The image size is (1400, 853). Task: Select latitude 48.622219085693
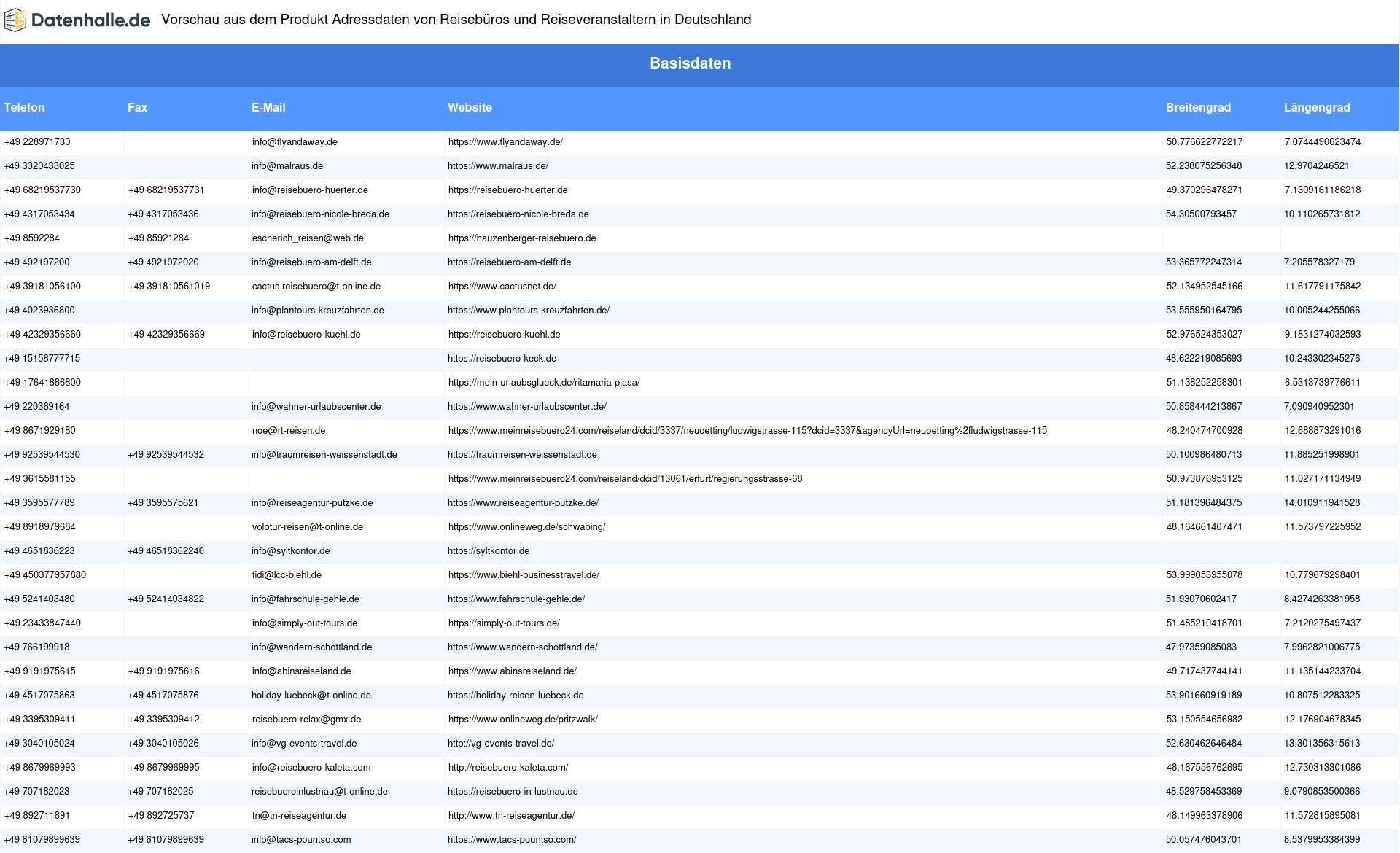pyautogui.click(x=1204, y=359)
